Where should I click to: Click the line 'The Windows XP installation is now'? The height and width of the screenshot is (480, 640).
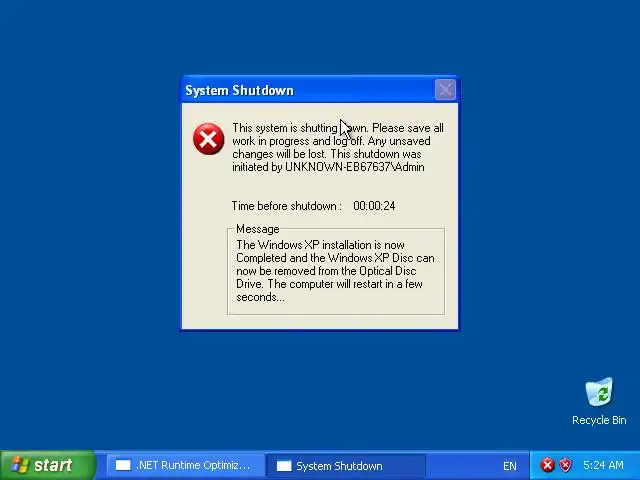[x=320, y=245]
